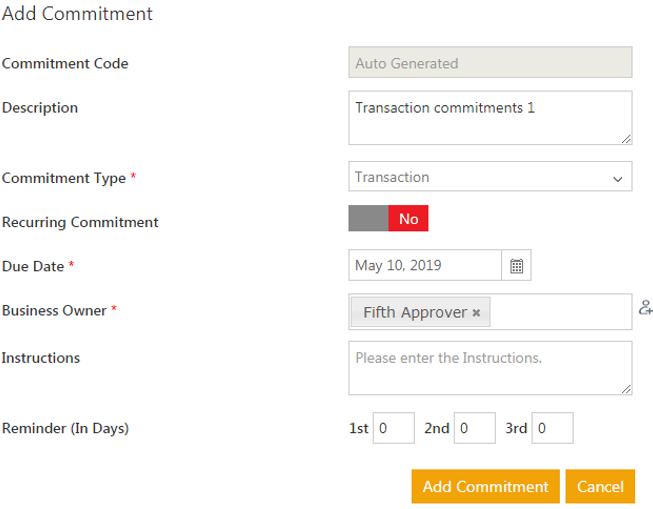653x509 pixels.
Task: Click the Instructions textarea resize corner
Action: [626, 388]
